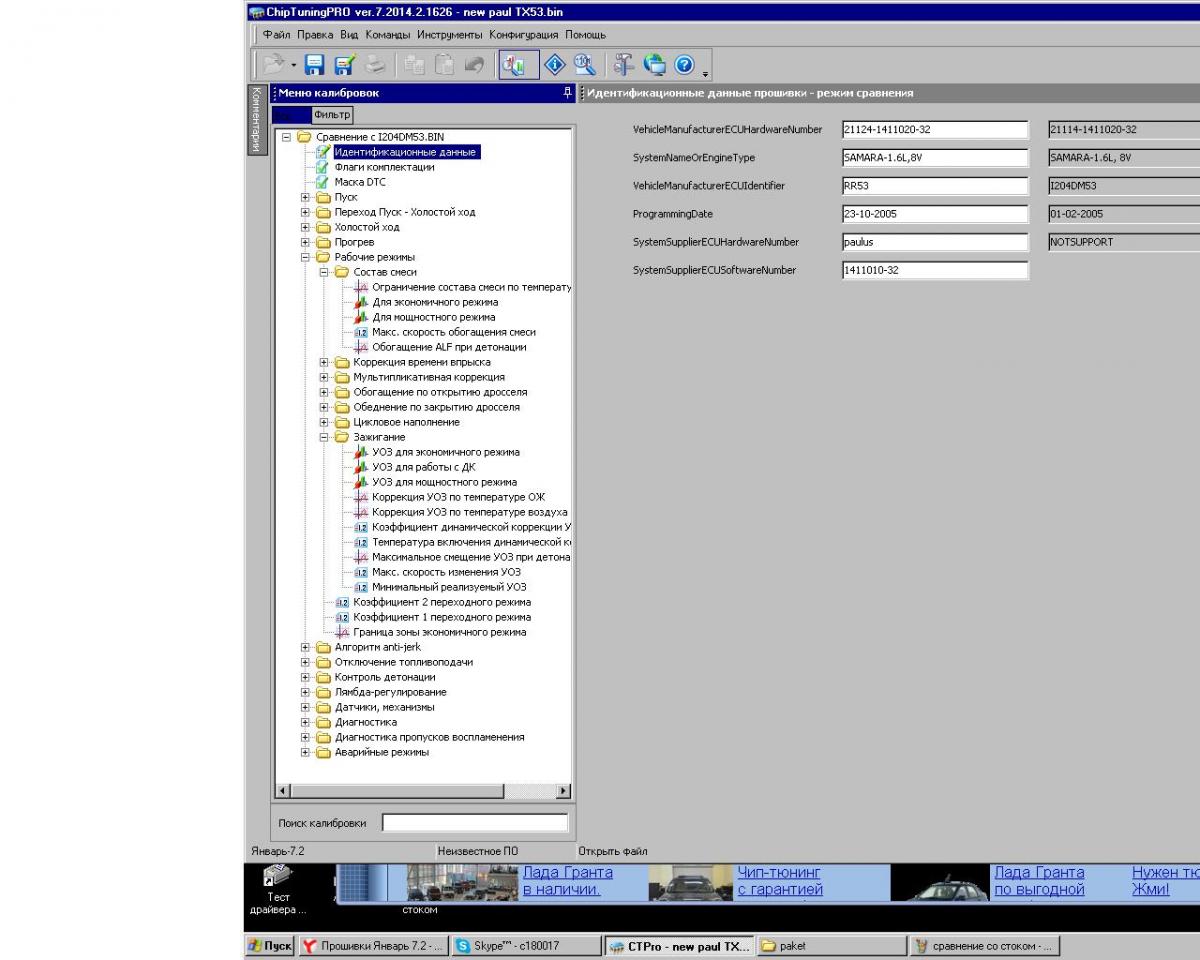Open the Команды menu

coord(388,35)
